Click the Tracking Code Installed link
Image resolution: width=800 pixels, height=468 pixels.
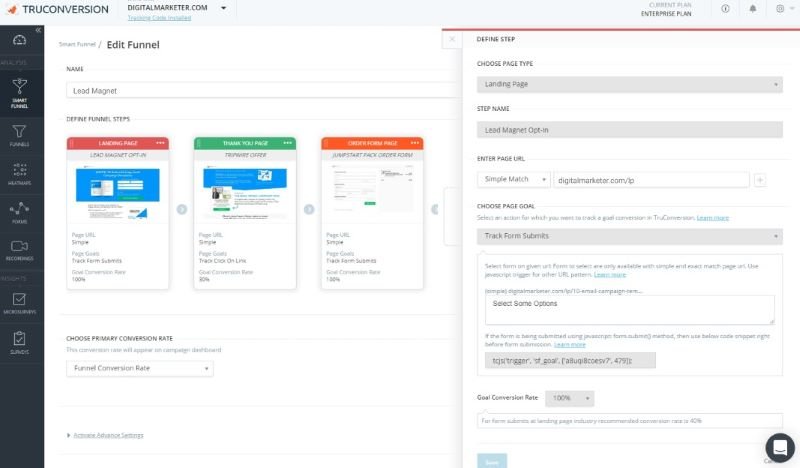tap(159, 18)
